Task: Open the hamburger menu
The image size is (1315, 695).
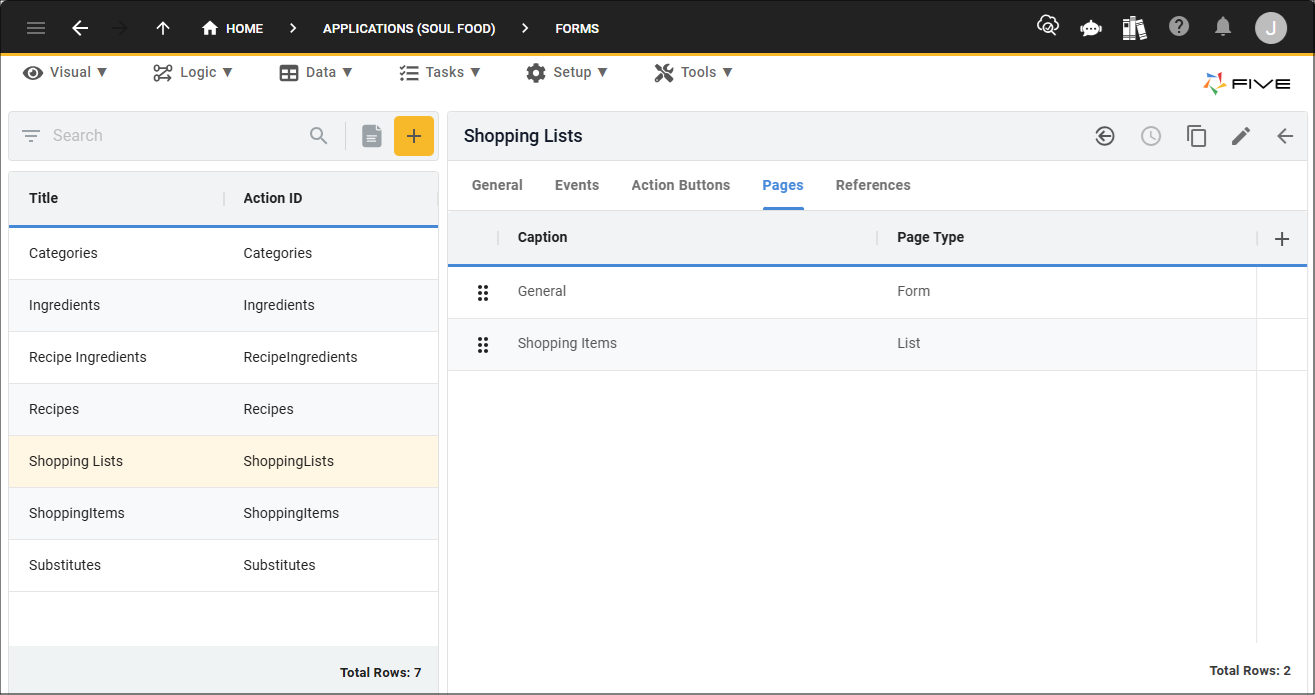Action: click(x=36, y=28)
